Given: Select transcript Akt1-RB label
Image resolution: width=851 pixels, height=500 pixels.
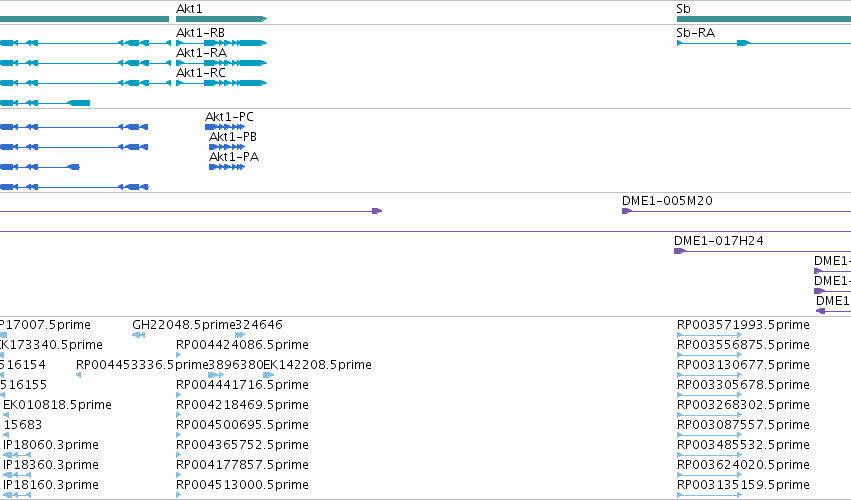Looking at the screenshot, I should click(x=200, y=33).
